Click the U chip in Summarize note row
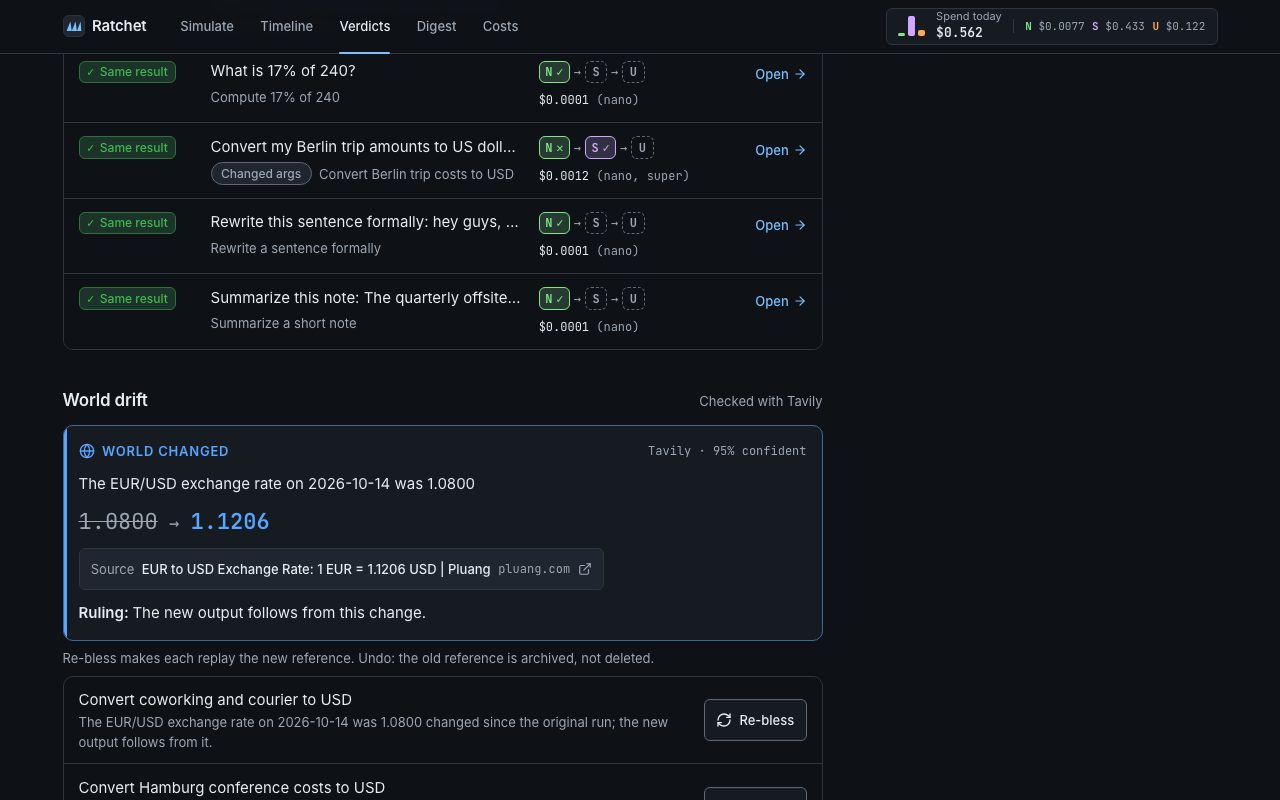This screenshot has height=800, width=1280. pyautogui.click(x=633, y=299)
